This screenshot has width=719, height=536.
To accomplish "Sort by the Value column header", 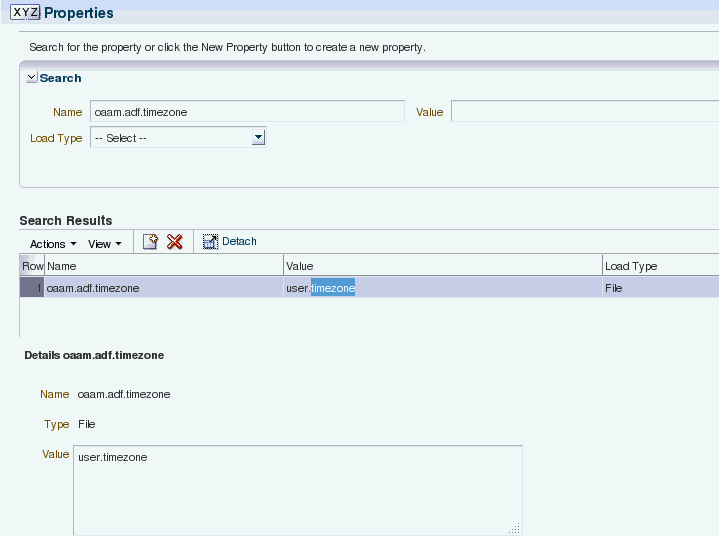I will pyautogui.click(x=442, y=266).
